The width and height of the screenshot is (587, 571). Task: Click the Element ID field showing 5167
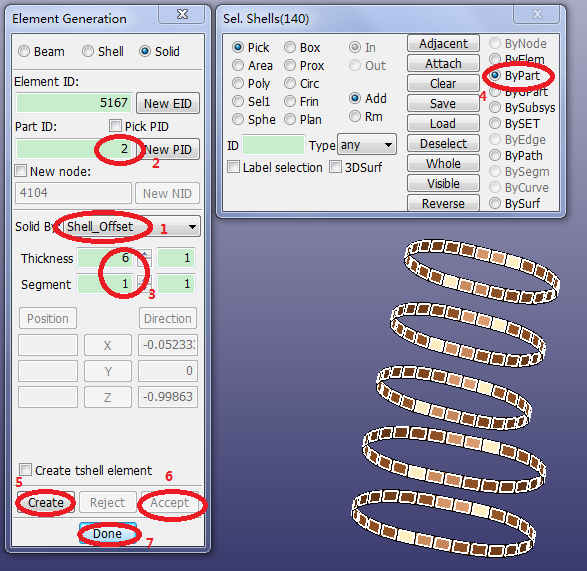point(74,103)
